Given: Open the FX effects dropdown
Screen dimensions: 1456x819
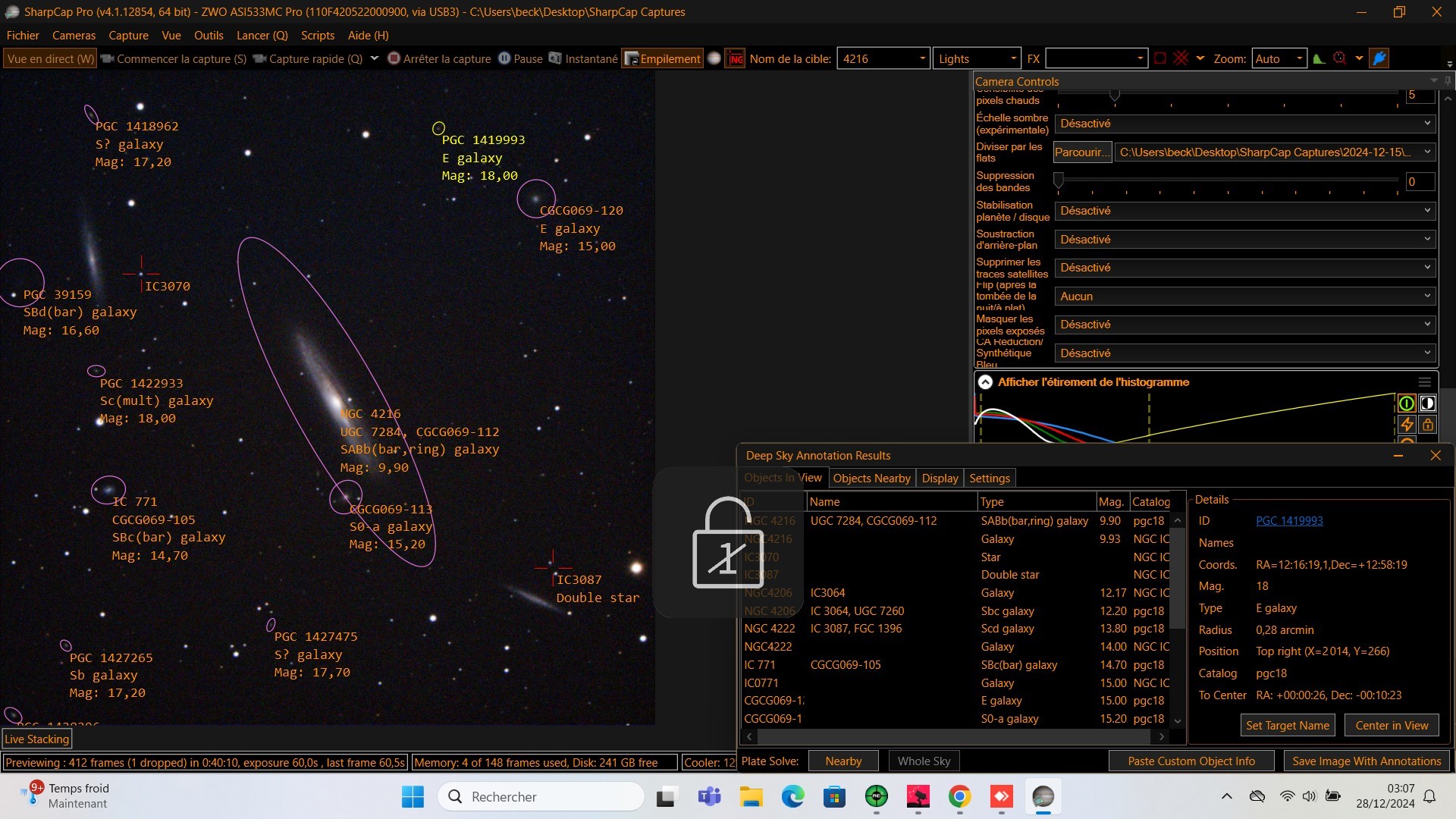Looking at the screenshot, I should (1140, 58).
